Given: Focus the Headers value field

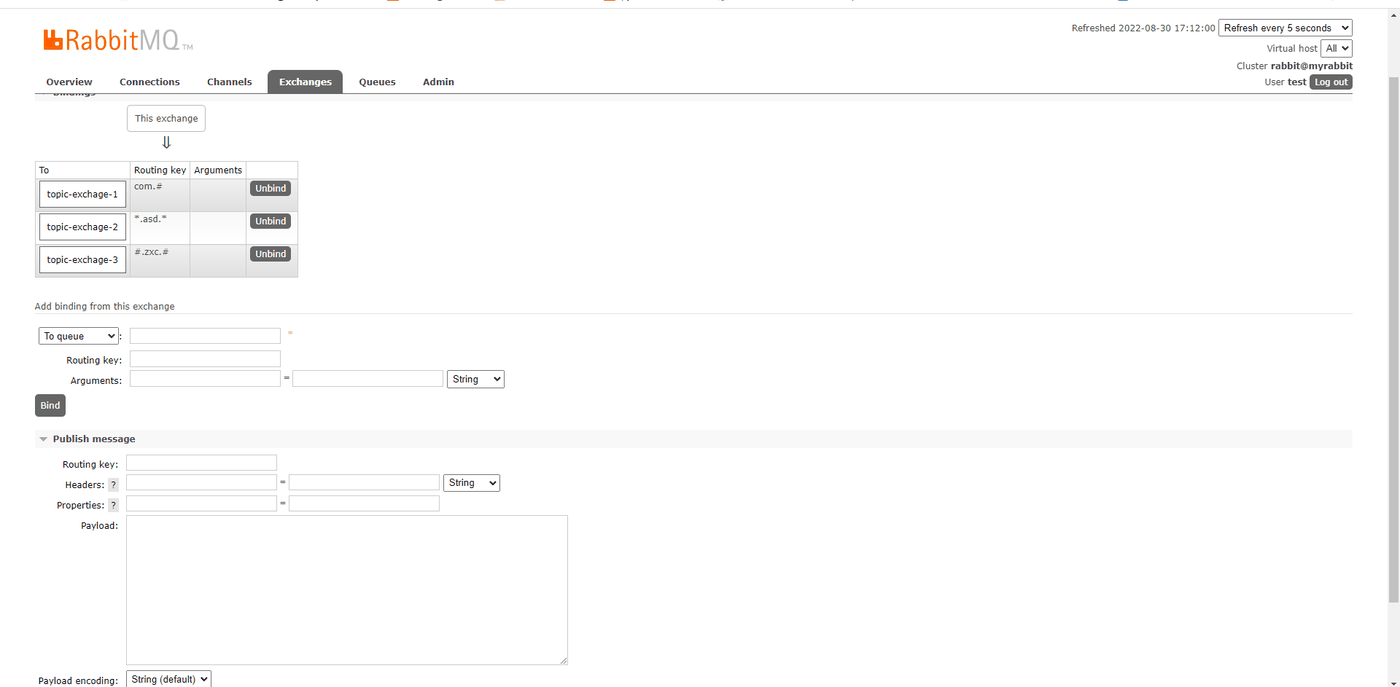Looking at the screenshot, I should [364, 483].
